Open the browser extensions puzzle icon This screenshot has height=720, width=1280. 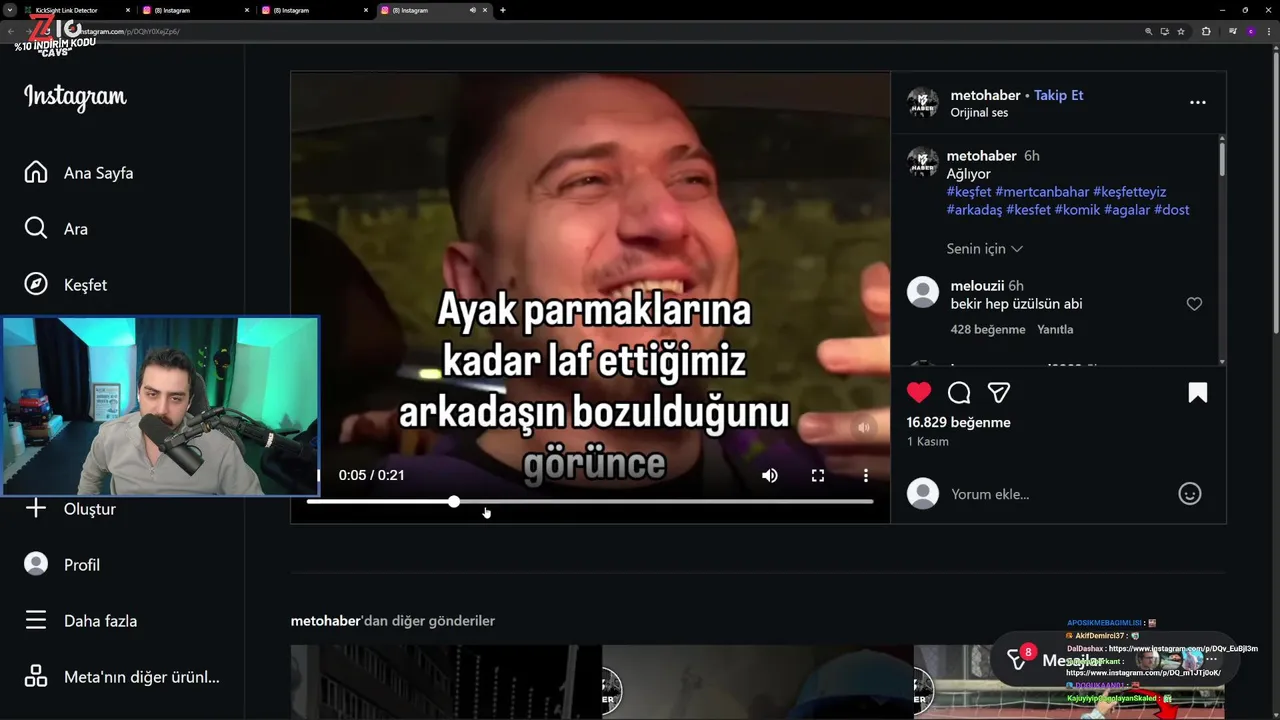coord(1206,32)
